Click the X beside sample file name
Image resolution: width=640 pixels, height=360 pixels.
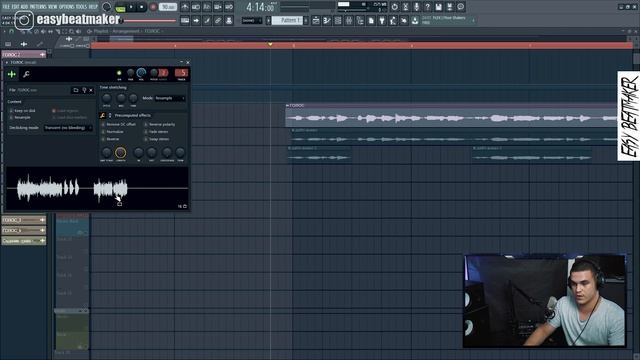coord(91,90)
